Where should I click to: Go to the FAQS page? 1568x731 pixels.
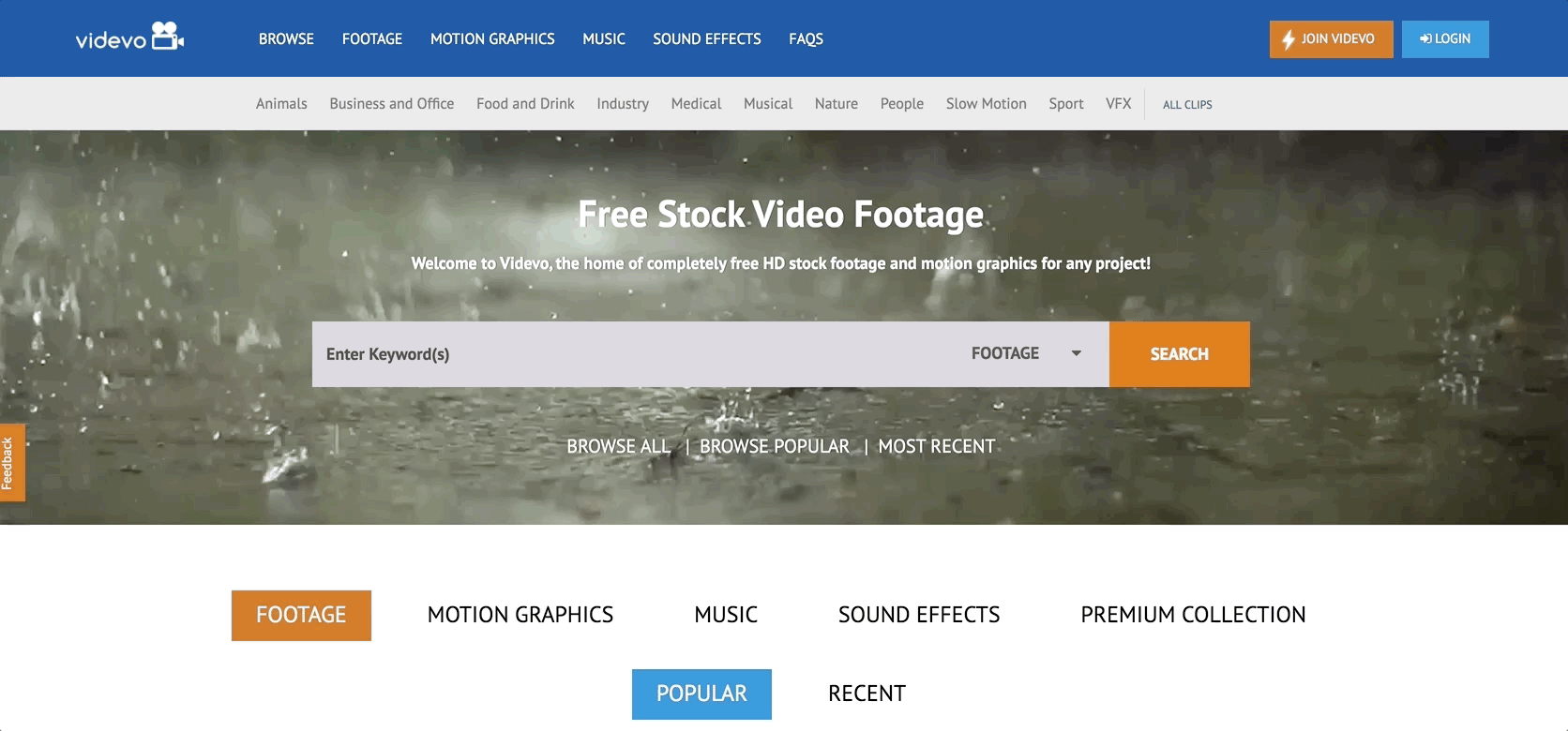806,38
